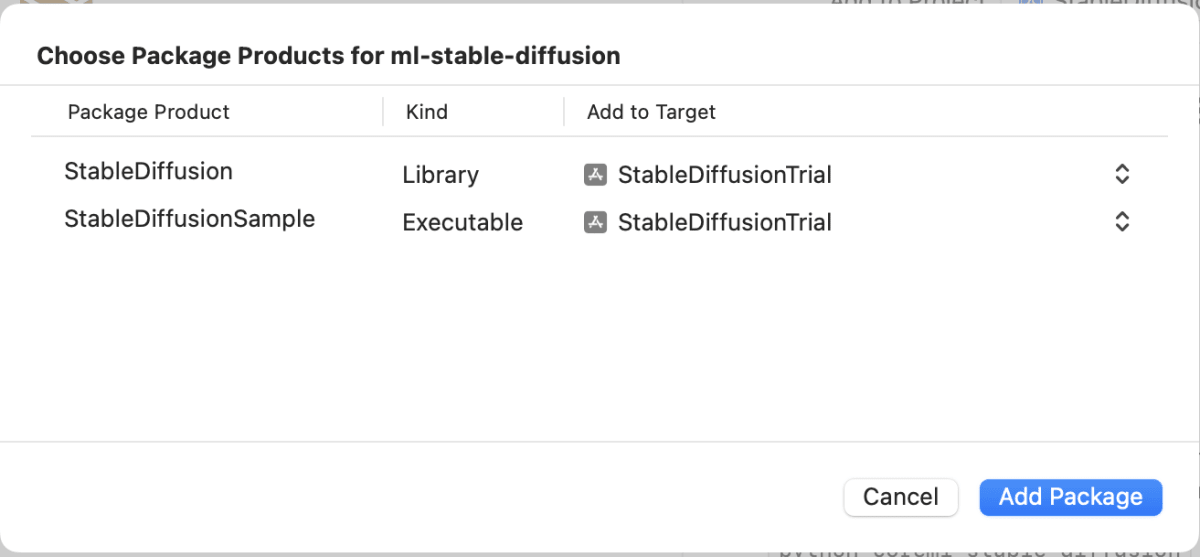Open the target stepper arrows for the StableDiffusion library
1200x557 pixels.
1122,174
